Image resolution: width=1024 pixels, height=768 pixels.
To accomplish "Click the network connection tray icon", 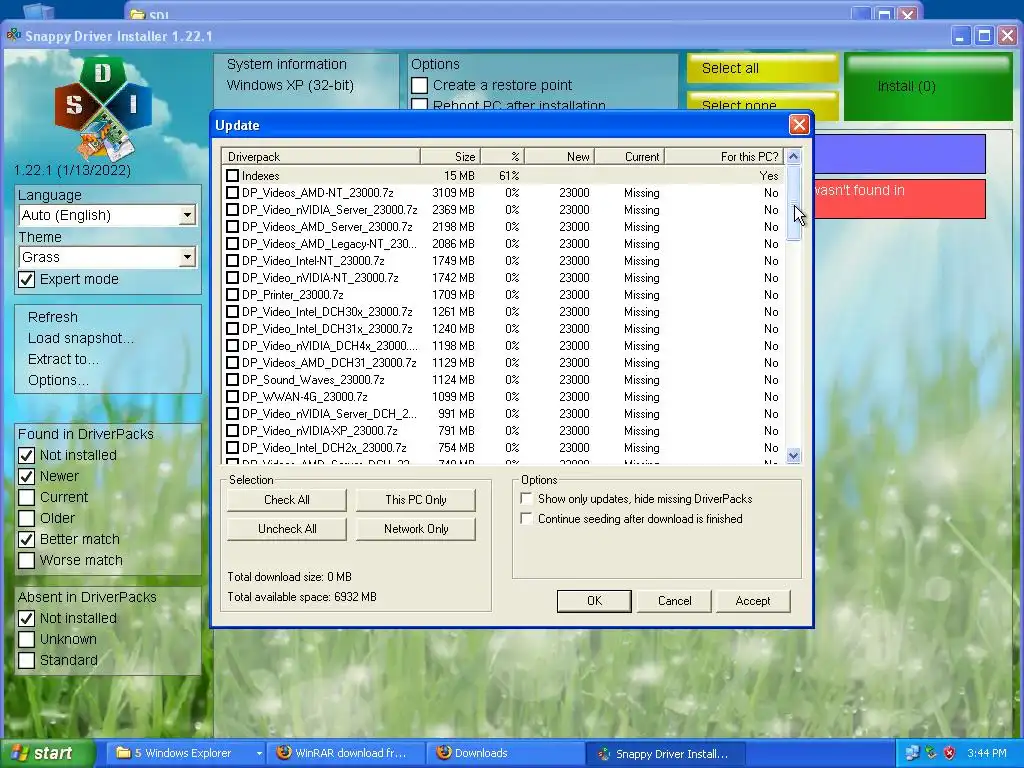I will [x=912, y=753].
